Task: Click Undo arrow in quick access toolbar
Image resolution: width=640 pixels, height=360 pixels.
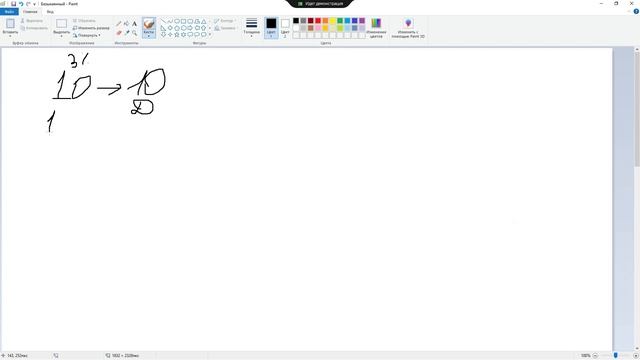Action: [x=21, y=4]
